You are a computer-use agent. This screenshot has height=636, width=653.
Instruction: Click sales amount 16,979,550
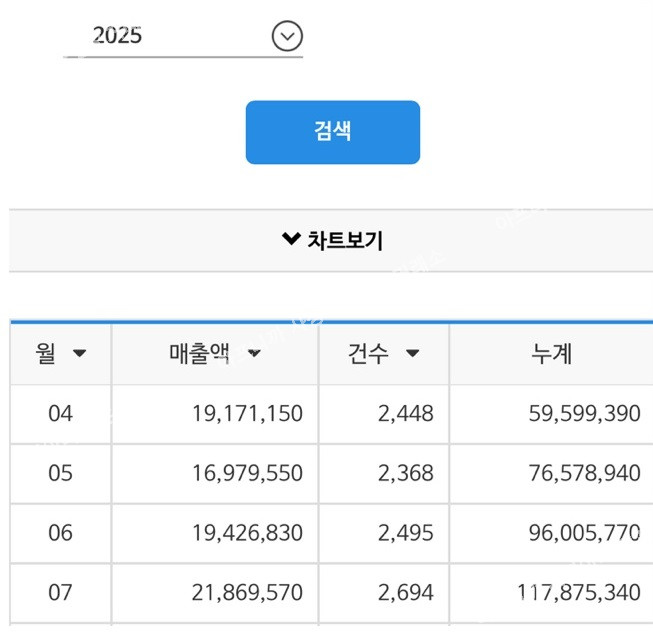click(247, 473)
